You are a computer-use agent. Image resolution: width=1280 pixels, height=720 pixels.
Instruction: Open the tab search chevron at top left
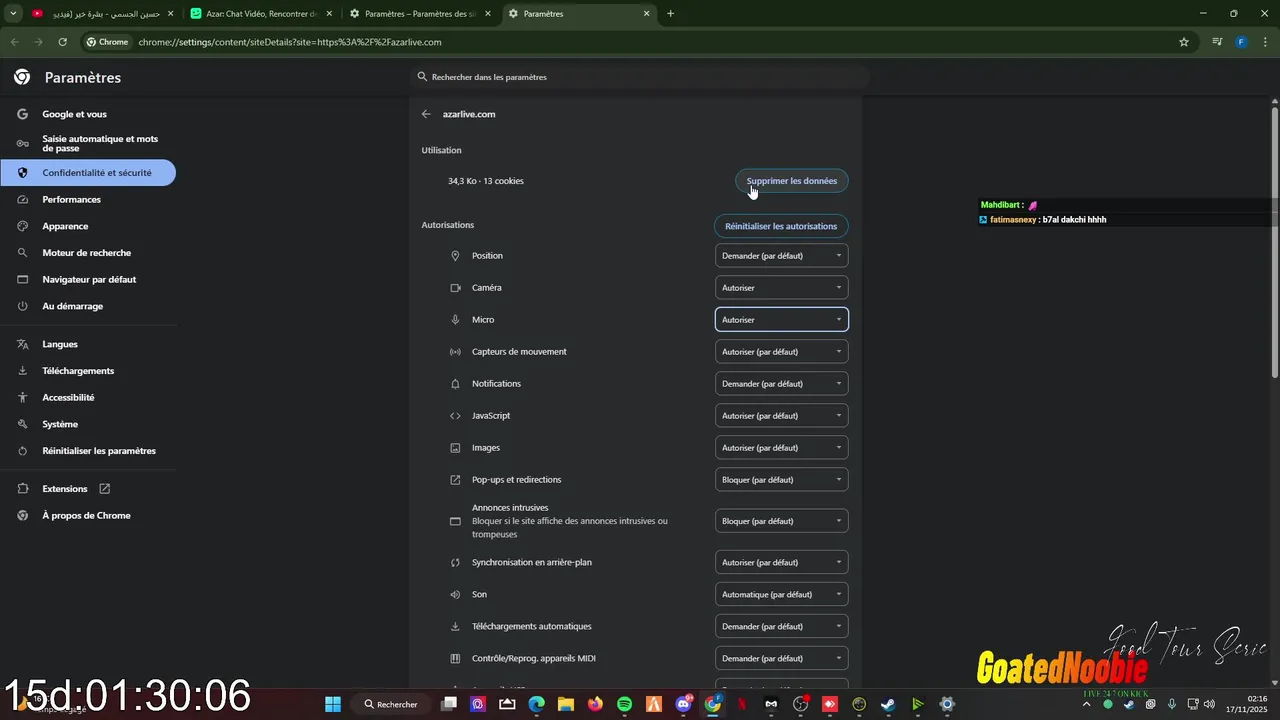point(14,14)
